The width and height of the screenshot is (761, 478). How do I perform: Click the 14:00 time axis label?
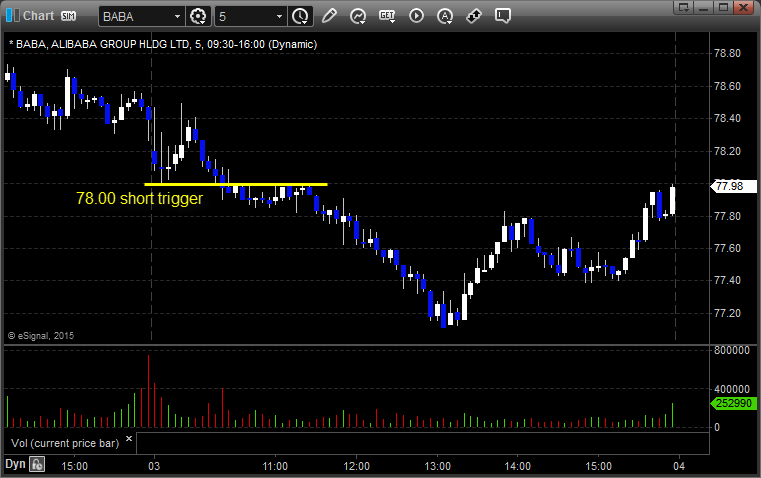(x=517, y=466)
